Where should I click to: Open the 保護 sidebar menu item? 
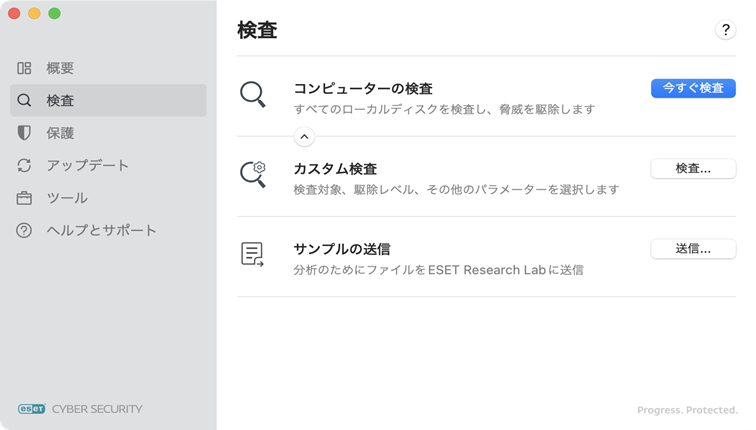pyautogui.click(x=60, y=133)
